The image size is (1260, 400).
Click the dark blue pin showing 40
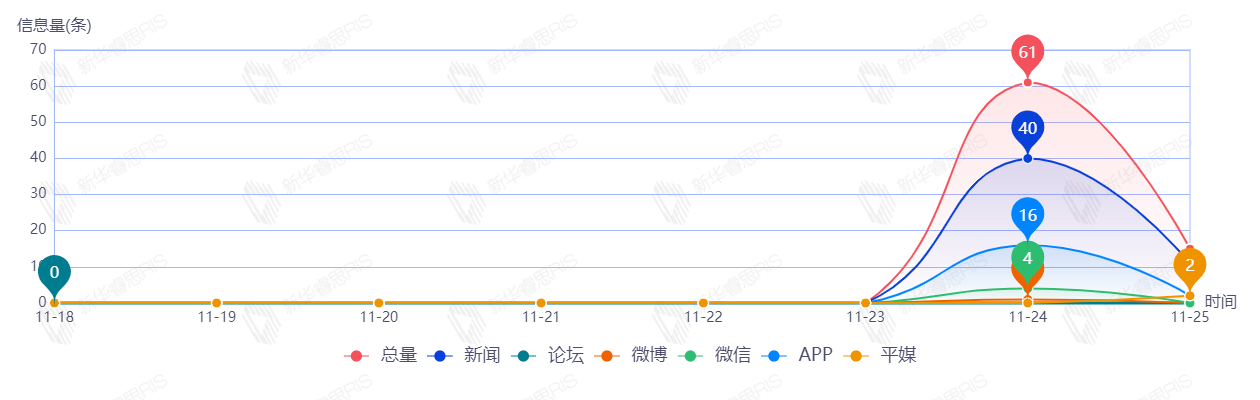[x=1027, y=128]
